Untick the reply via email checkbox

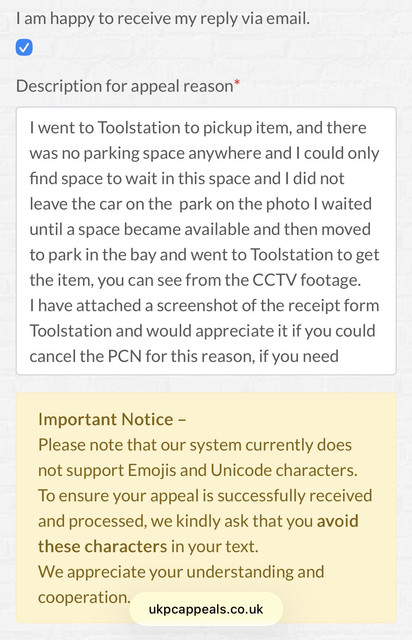24,47
